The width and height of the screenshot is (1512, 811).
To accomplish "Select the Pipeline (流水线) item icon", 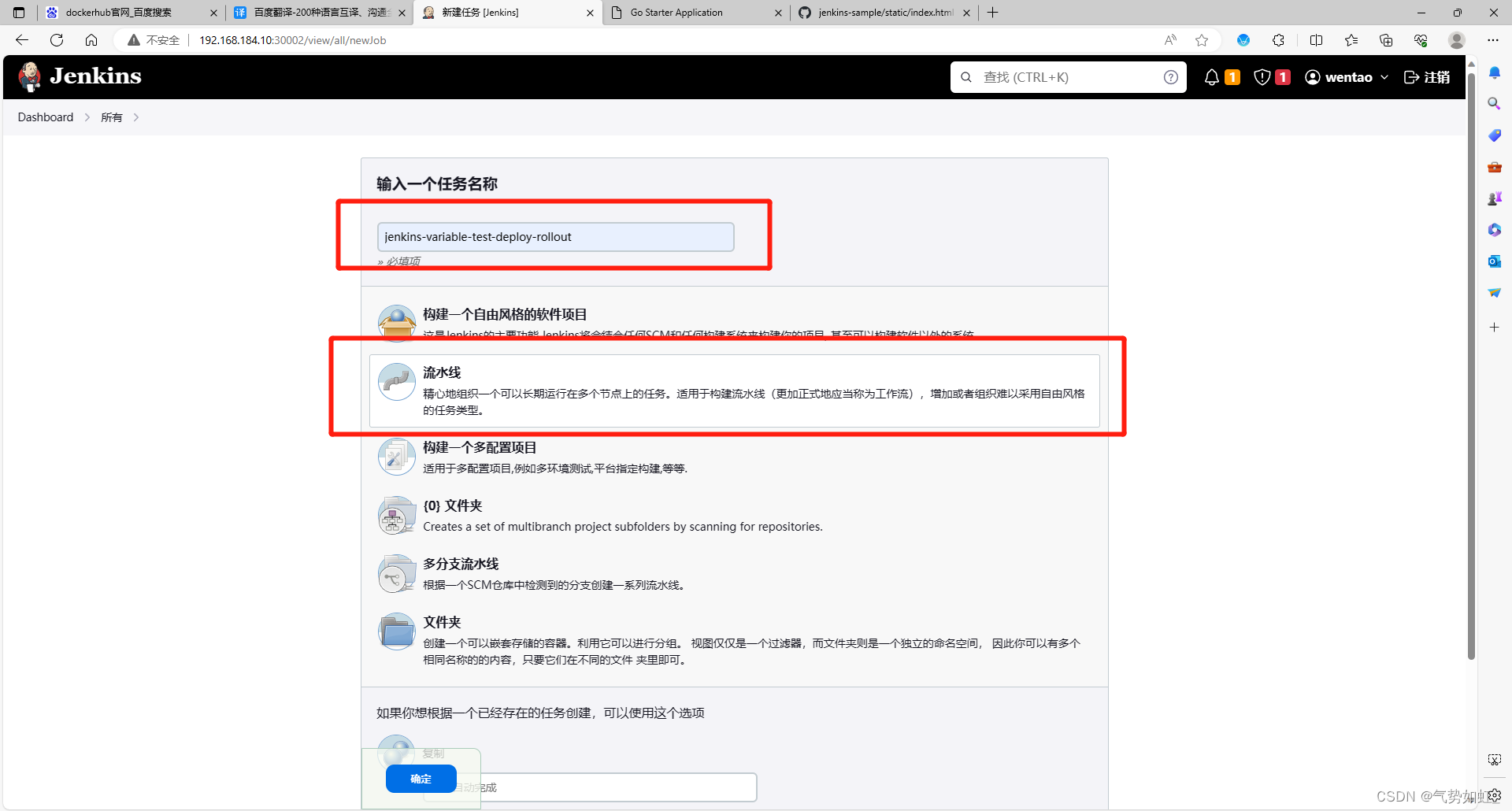I will tap(397, 382).
